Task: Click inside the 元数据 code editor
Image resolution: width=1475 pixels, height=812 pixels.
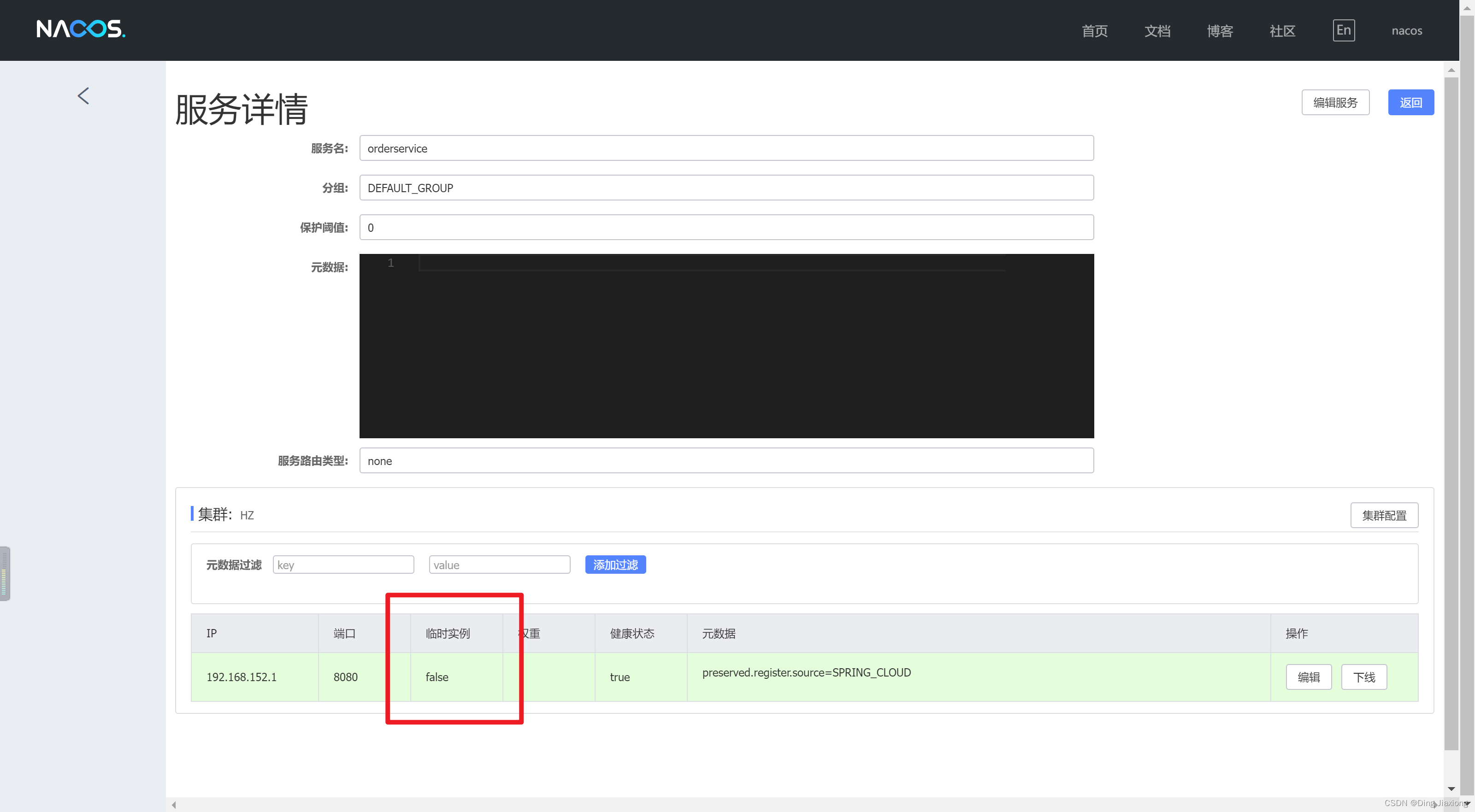Action: pyautogui.click(x=726, y=346)
